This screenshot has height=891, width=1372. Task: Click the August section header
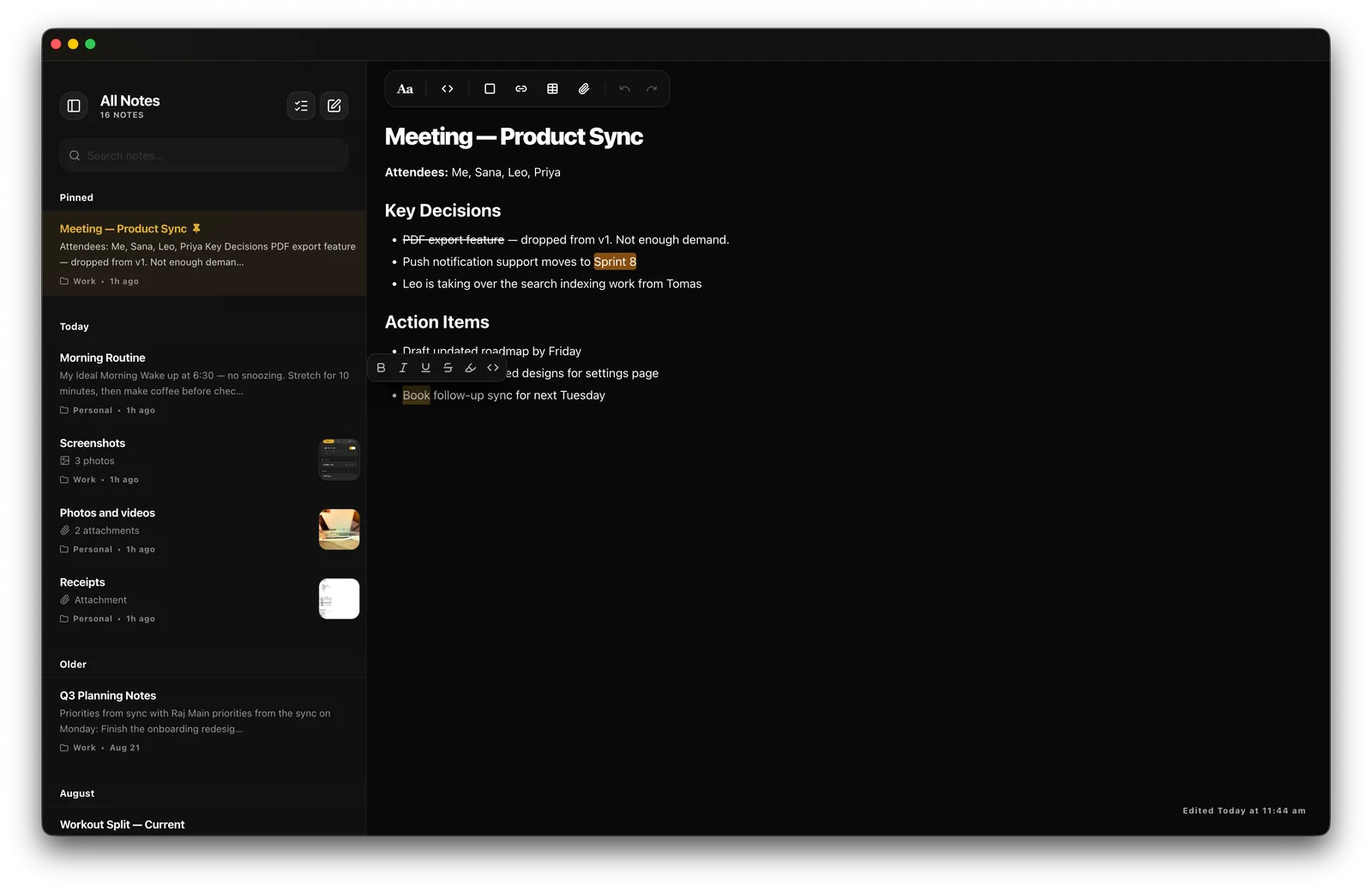click(77, 794)
